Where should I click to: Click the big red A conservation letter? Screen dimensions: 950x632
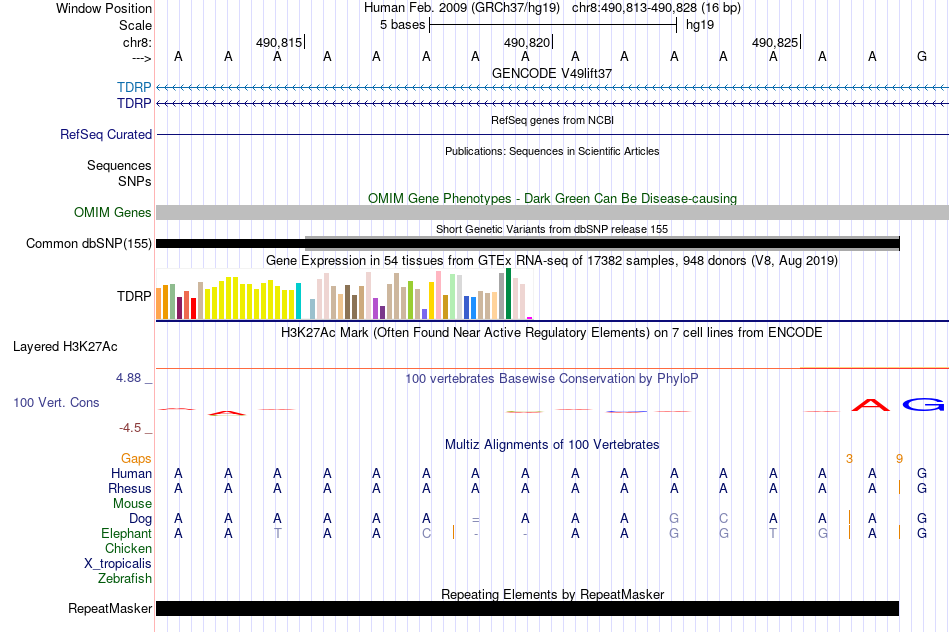point(871,405)
